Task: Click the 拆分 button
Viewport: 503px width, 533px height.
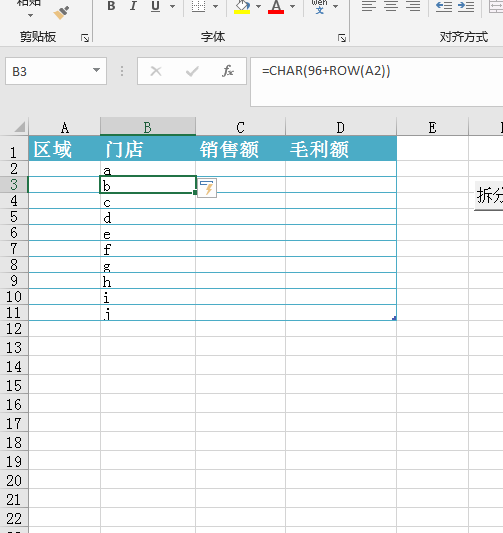Action: point(489,195)
